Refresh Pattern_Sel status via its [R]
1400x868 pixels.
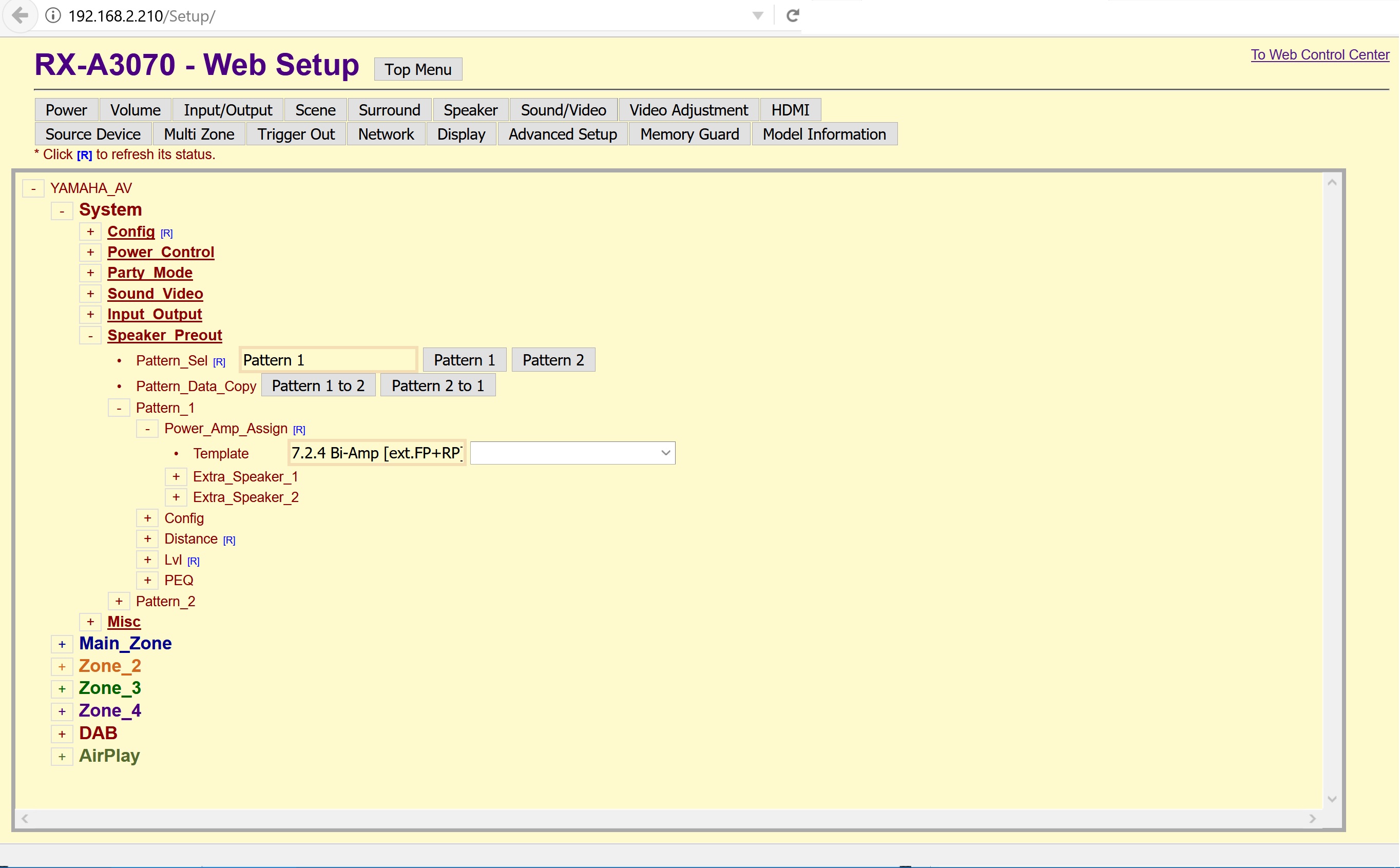click(x=219, y=362)
